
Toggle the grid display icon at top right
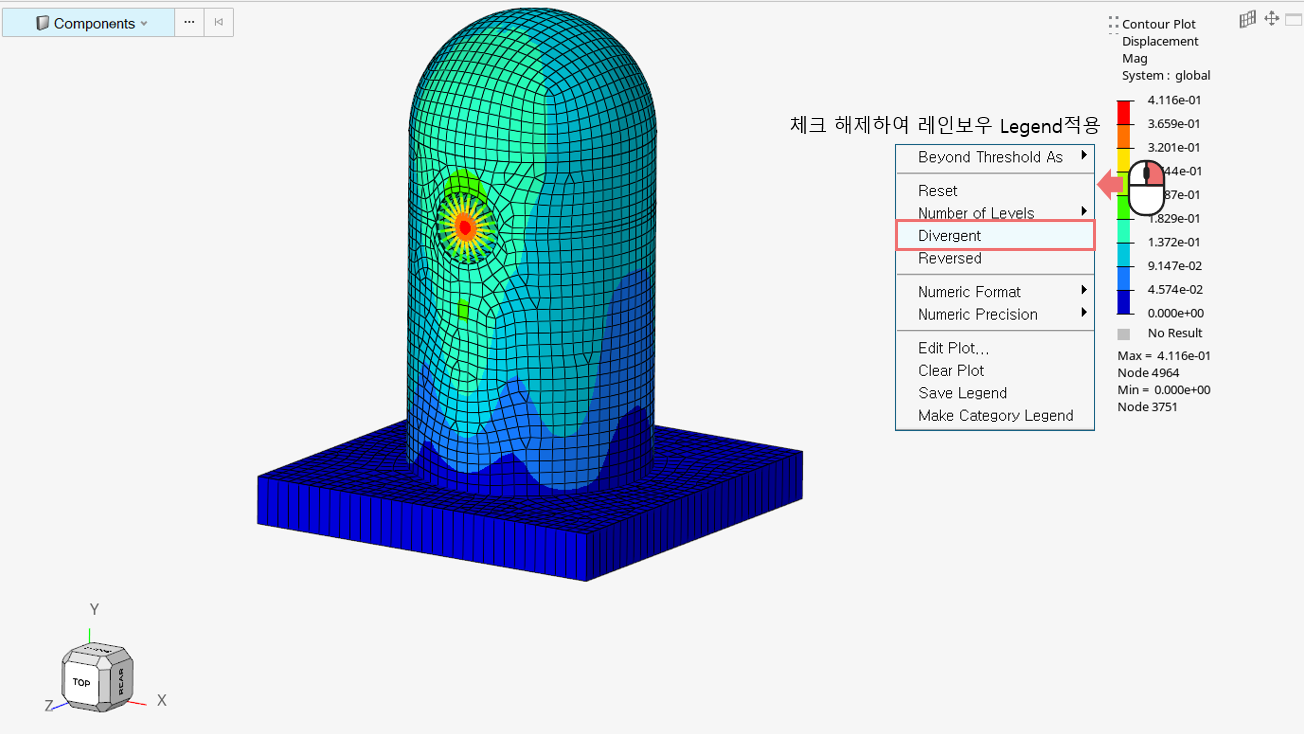(x=1247, y=19)
